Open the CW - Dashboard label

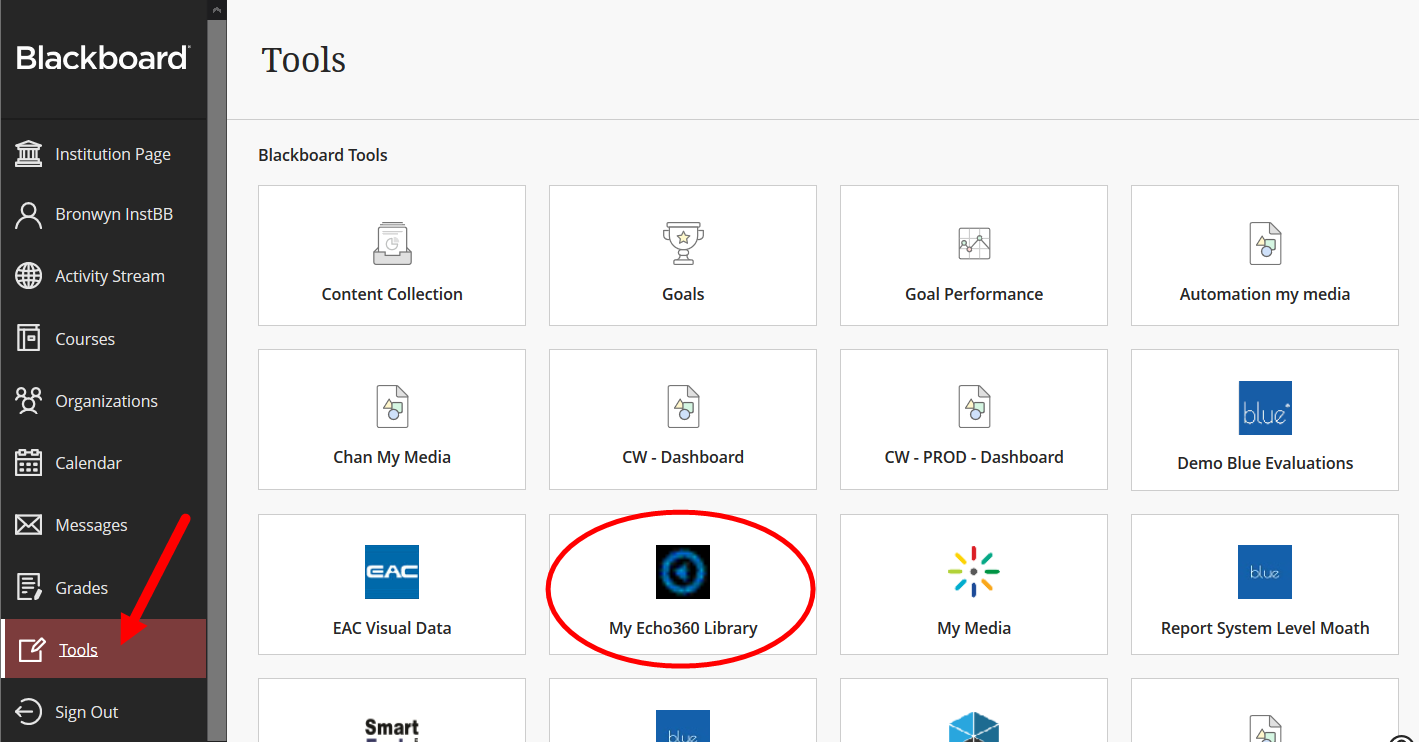point(683,457)
